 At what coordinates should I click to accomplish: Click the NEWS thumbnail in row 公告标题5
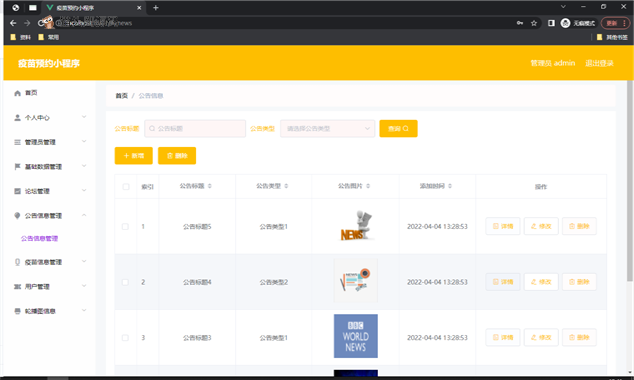pos(356,226)
